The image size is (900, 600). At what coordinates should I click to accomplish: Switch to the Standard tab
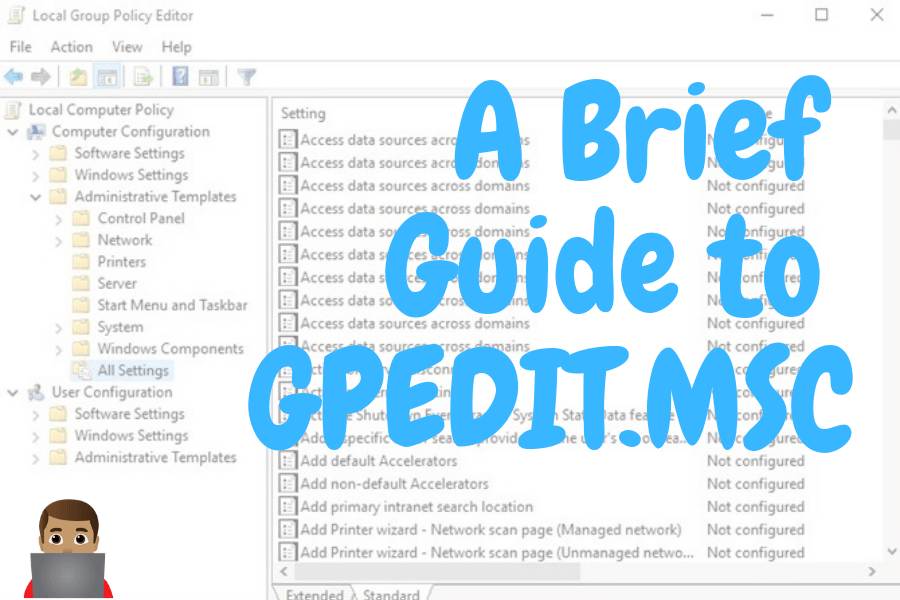391,594
